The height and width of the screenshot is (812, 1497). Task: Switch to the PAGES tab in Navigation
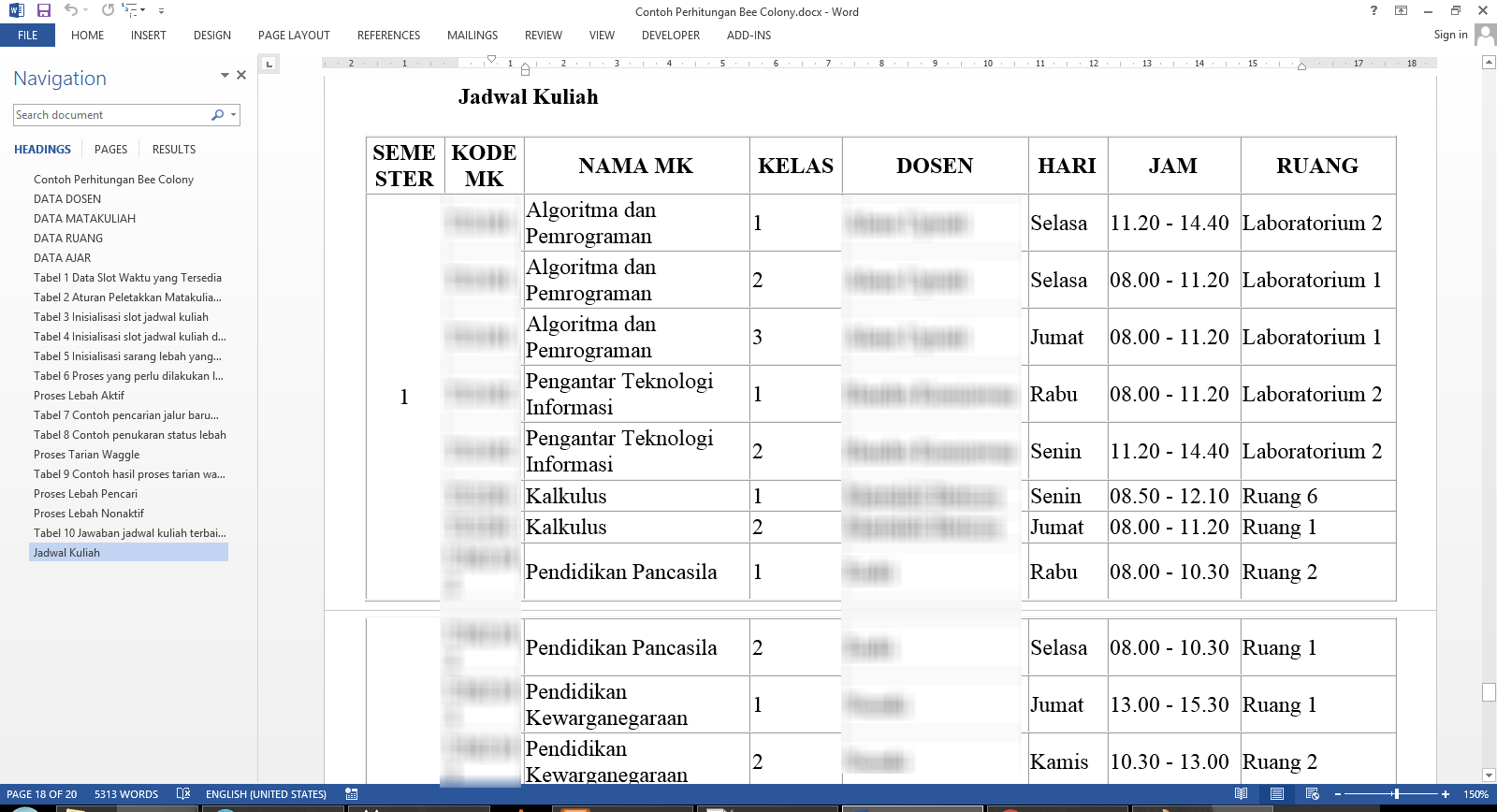[x=110, y=150]
